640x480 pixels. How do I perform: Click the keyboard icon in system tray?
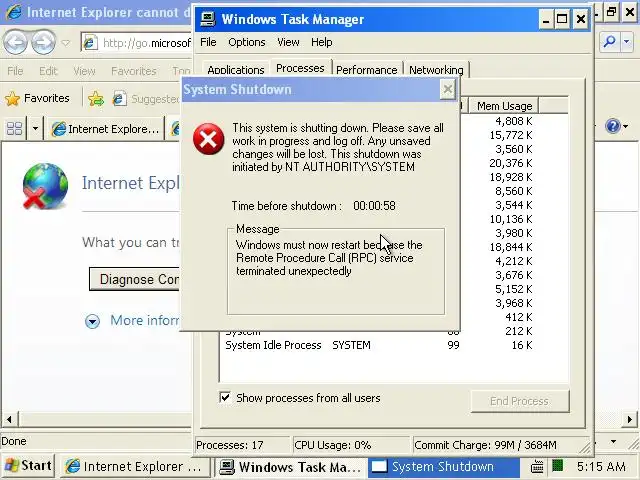point(537,467)
